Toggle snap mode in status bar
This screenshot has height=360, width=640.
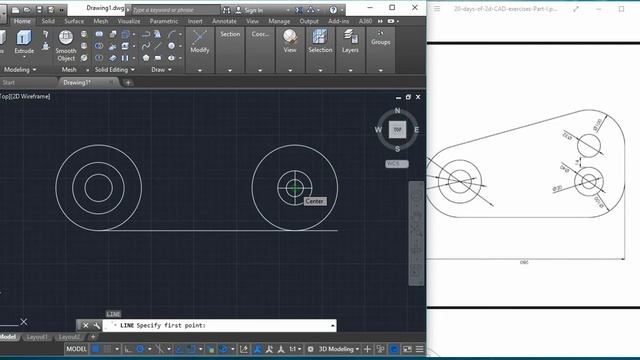(107, 349)
